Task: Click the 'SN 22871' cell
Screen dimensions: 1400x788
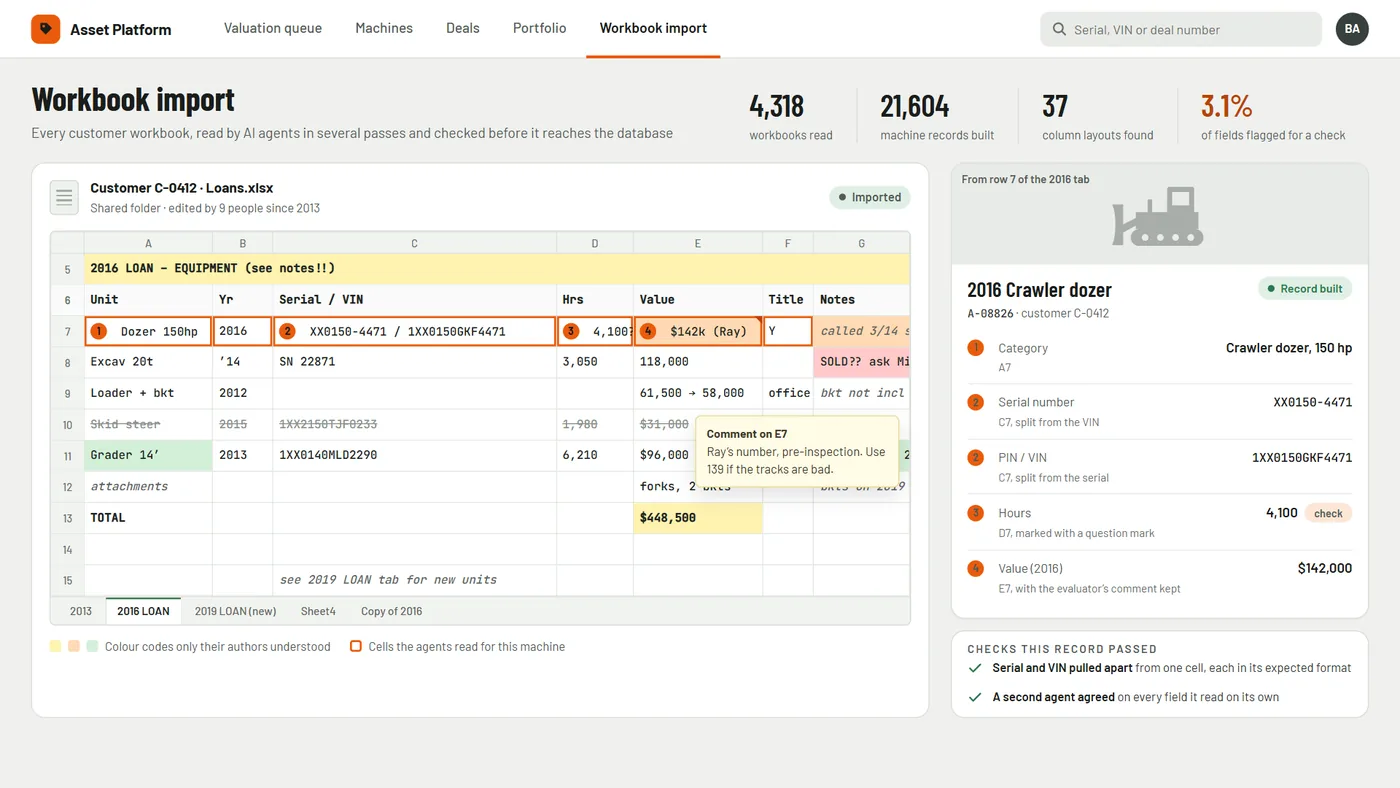Action: click(x=414, y=362)
